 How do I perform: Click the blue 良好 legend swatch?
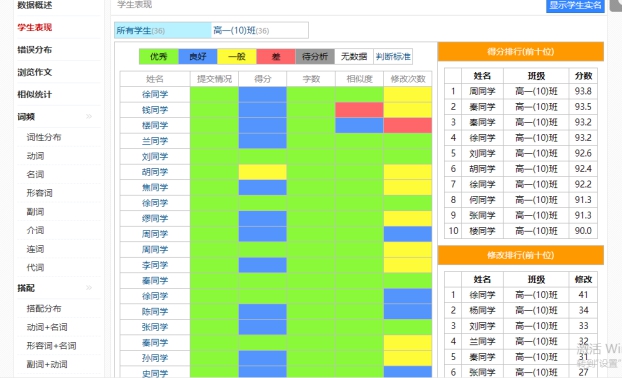pos(198,56)
